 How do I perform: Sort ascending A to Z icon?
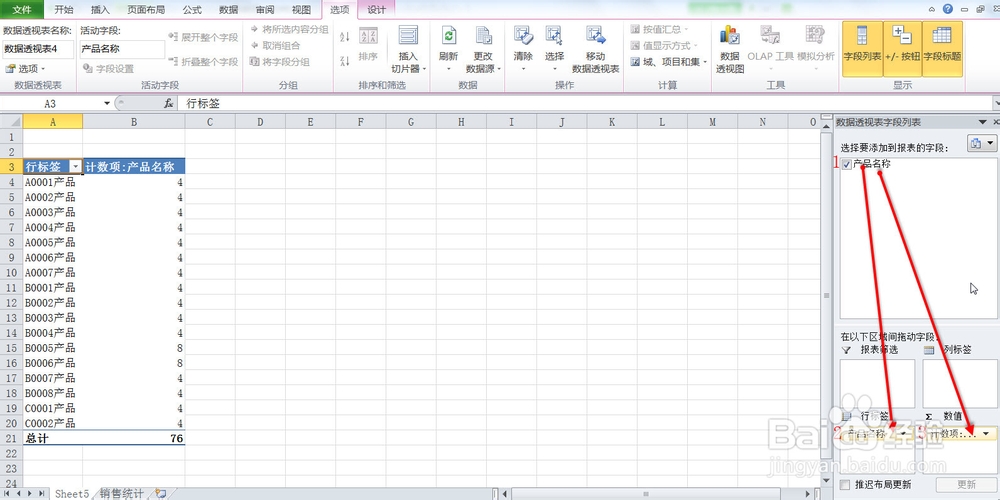pyautogui.click(x=344, y=37)
